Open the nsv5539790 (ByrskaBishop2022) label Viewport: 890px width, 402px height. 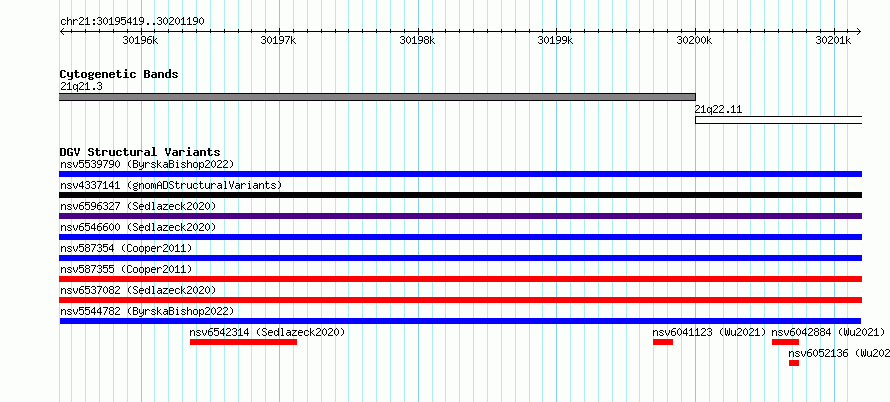pyautogui.click(x=147, y=164)
